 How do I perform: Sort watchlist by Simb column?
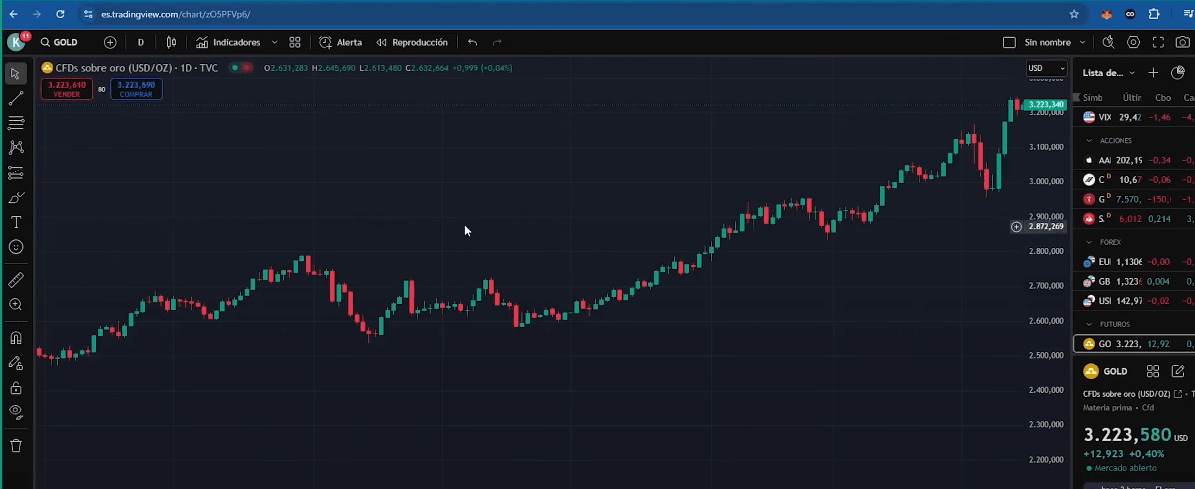point(1093,97)
